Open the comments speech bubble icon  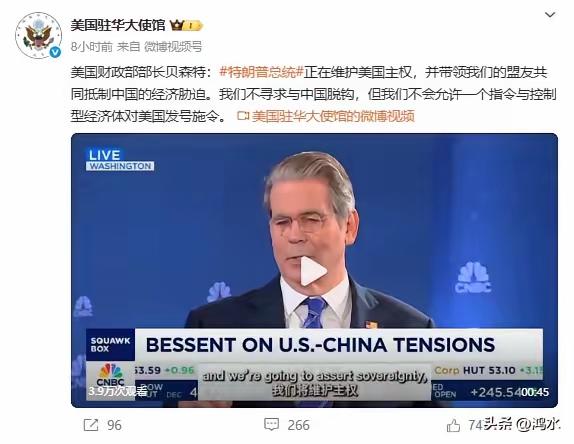point(271,425)
